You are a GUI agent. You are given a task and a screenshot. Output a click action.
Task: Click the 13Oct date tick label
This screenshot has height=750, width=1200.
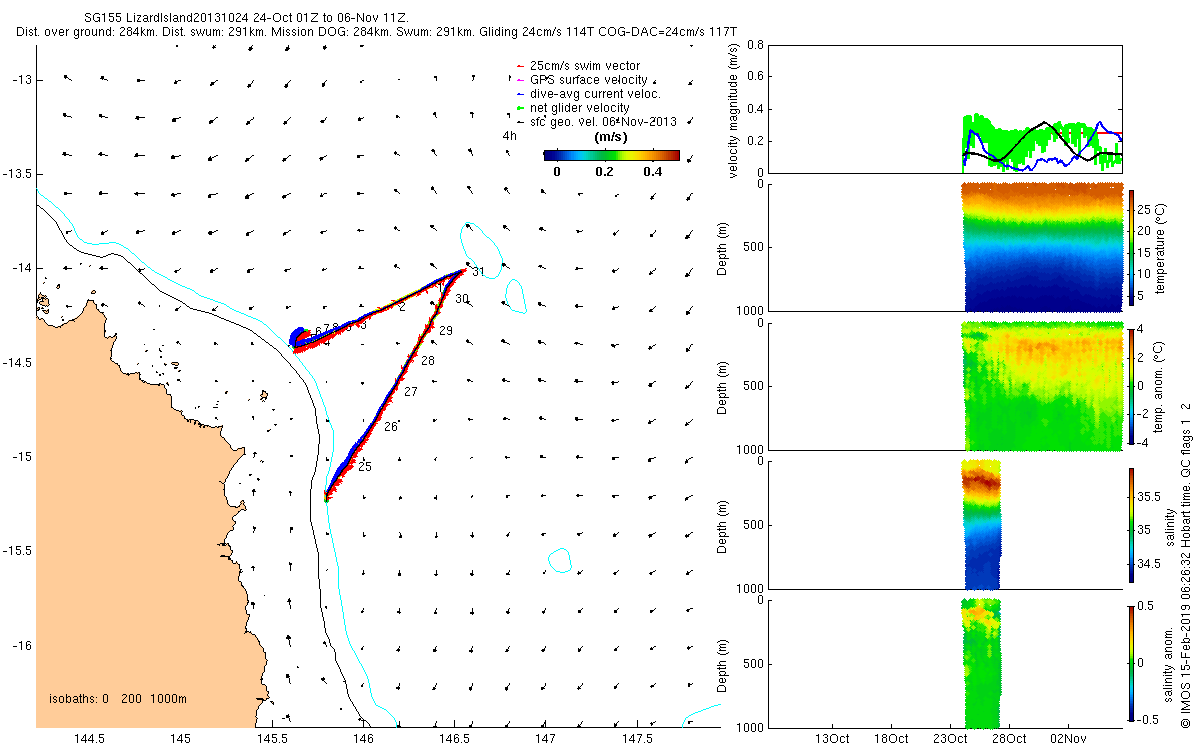pyautogui.click(x=832, y=739)
